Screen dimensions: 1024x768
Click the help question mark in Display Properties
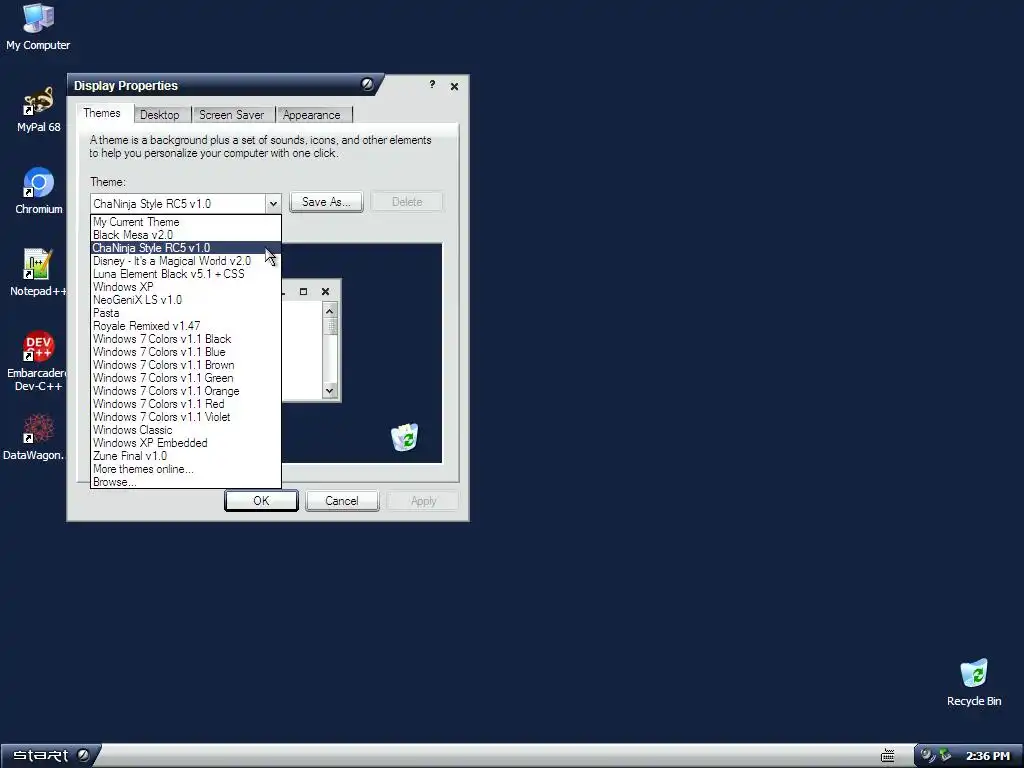point(432,84)
